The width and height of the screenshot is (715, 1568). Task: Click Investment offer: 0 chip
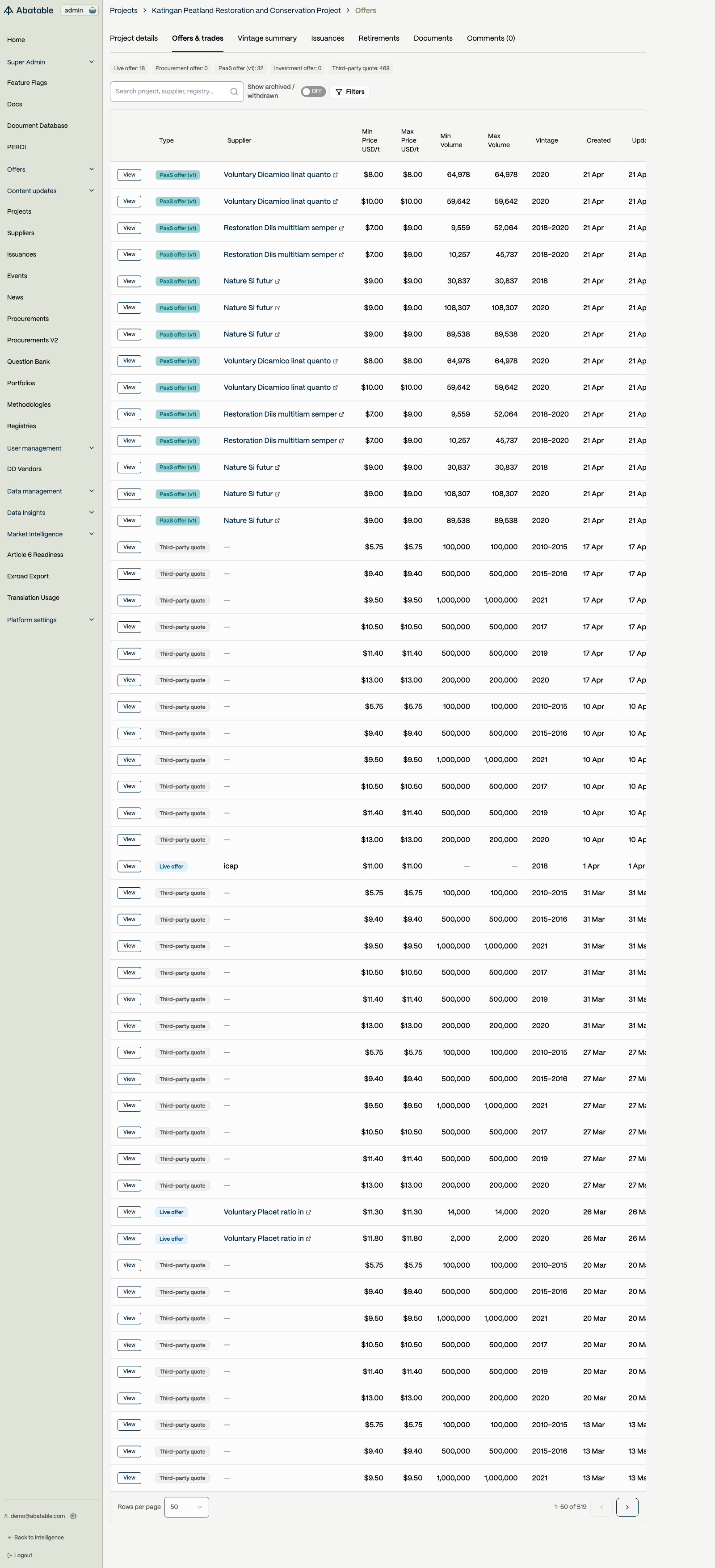click(298, 68)
